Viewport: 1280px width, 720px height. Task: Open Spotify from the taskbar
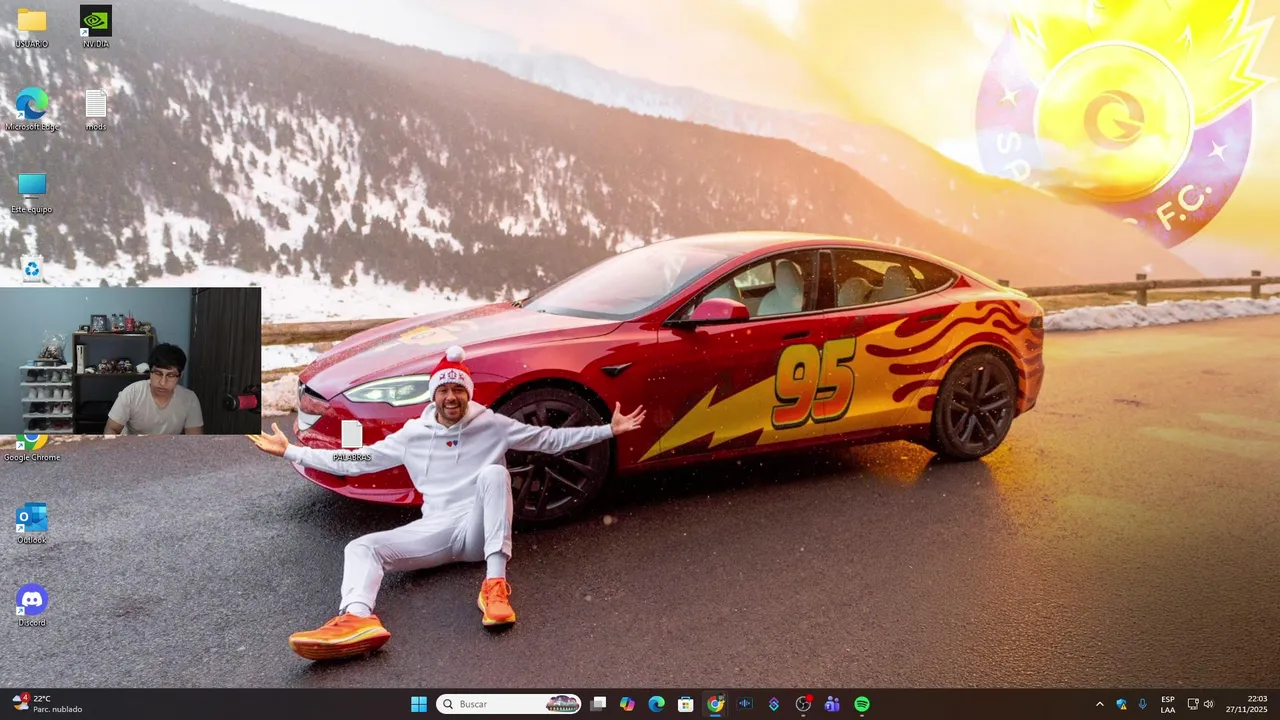click(862, 704)
